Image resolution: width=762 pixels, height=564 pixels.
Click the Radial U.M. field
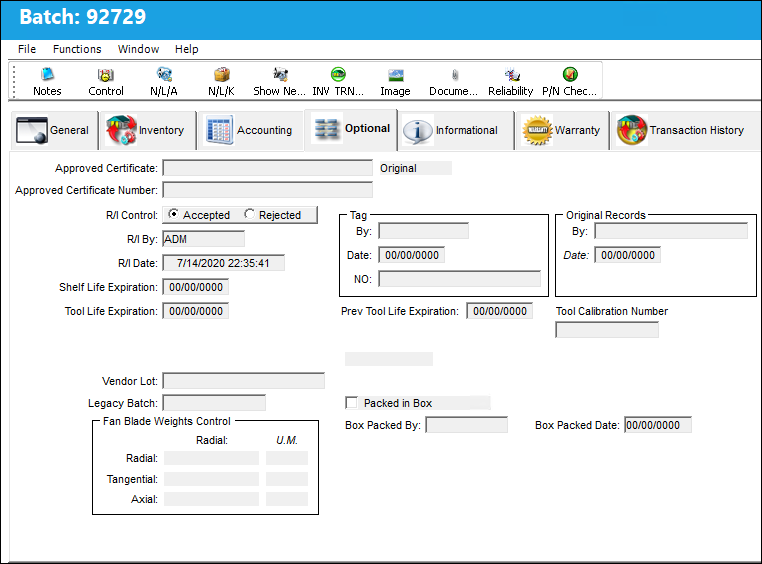point(287,458)
